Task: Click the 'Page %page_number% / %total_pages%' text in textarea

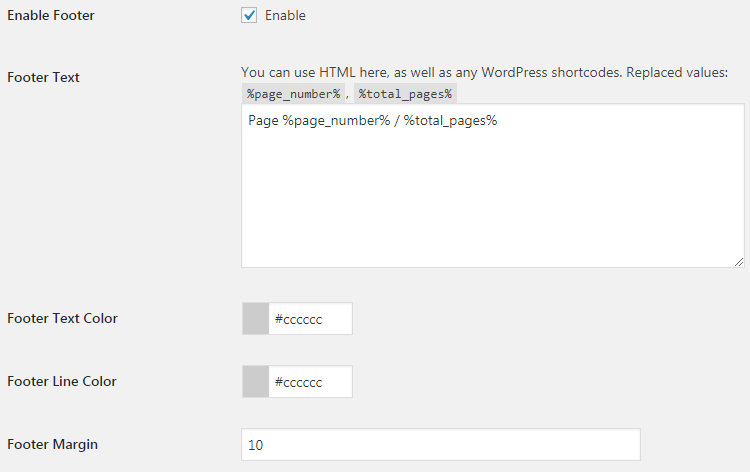Action: [373, 121]
